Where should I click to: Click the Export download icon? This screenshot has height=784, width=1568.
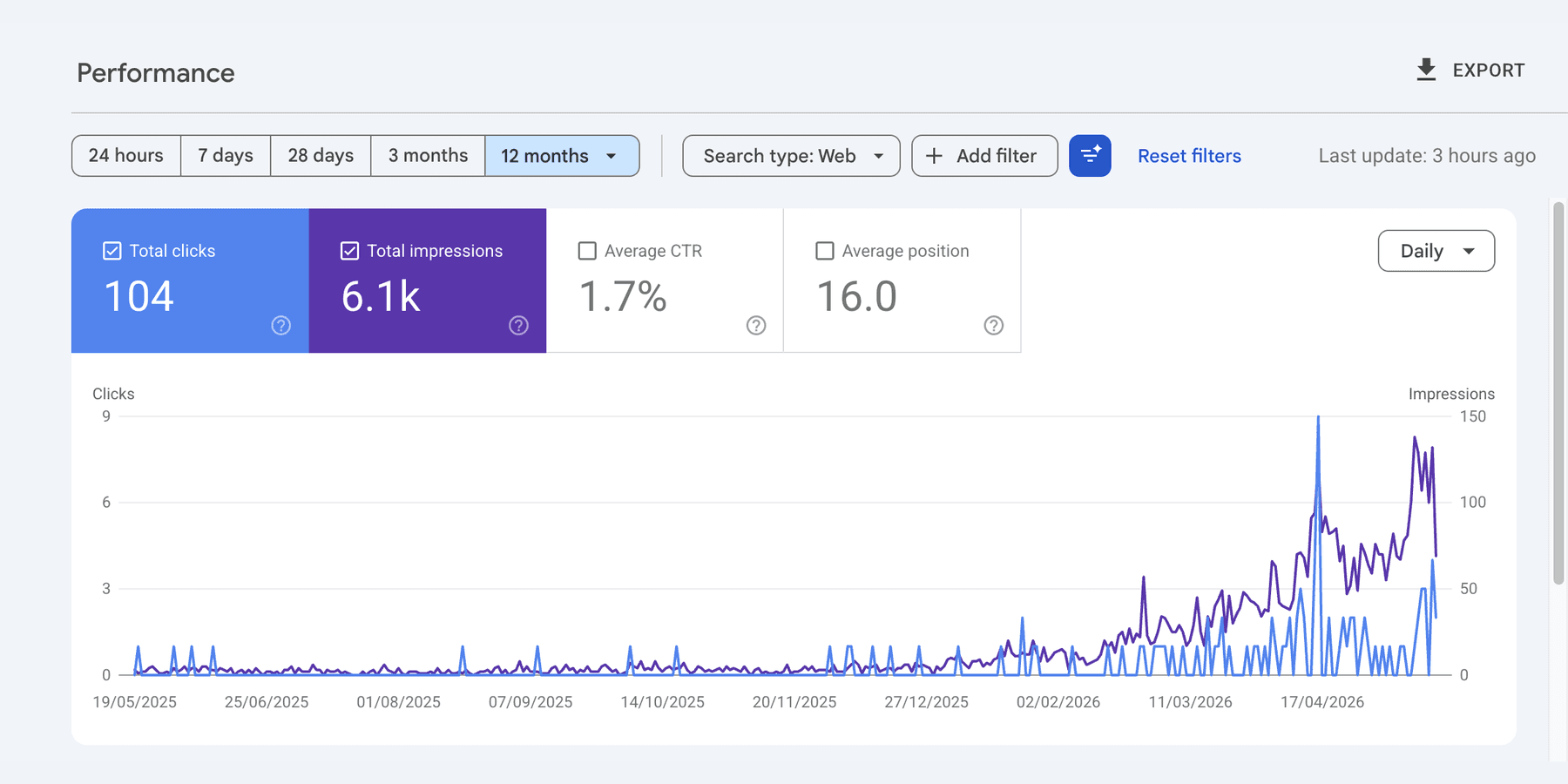1426,70
